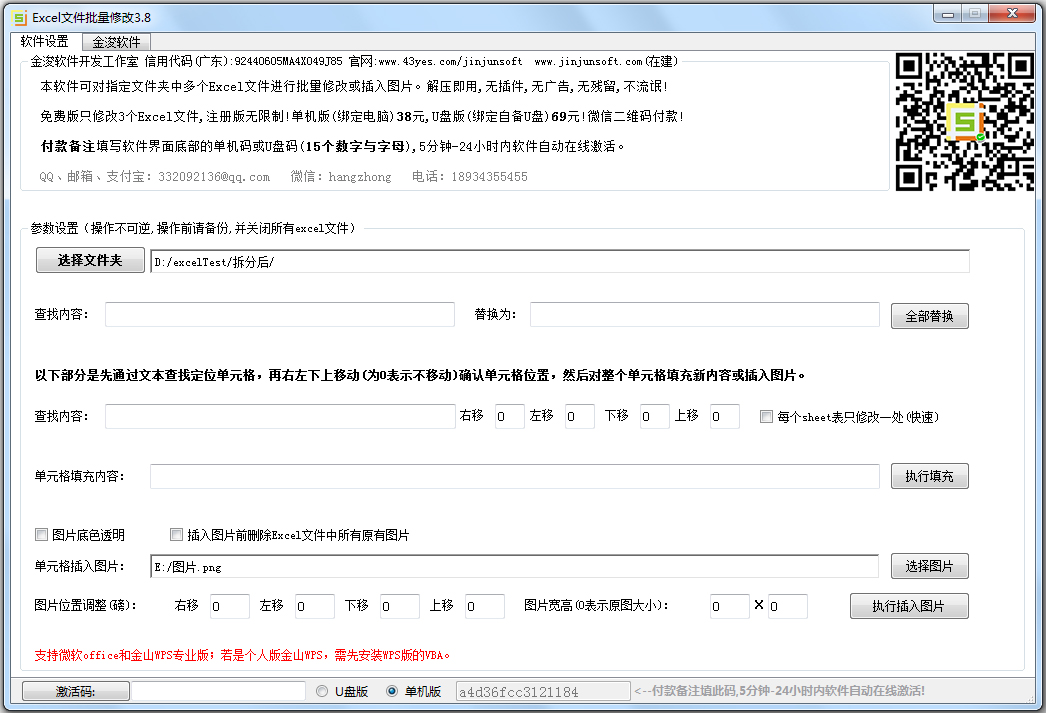This screenshot has height=713, width=1046.
Task: Click the website text www.43yes.com/jinjunsoft
Action: 450,61
